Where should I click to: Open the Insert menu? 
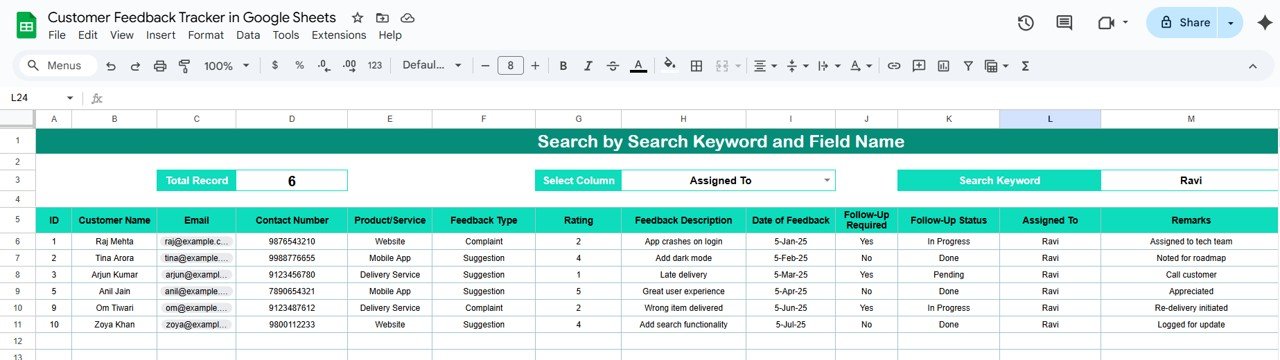161,35
